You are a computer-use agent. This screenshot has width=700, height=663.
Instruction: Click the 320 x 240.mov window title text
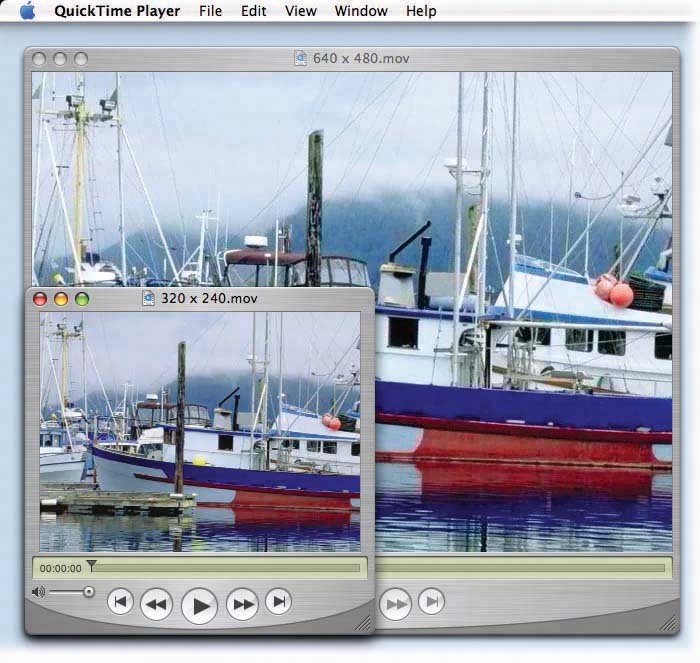coord(209,298)
